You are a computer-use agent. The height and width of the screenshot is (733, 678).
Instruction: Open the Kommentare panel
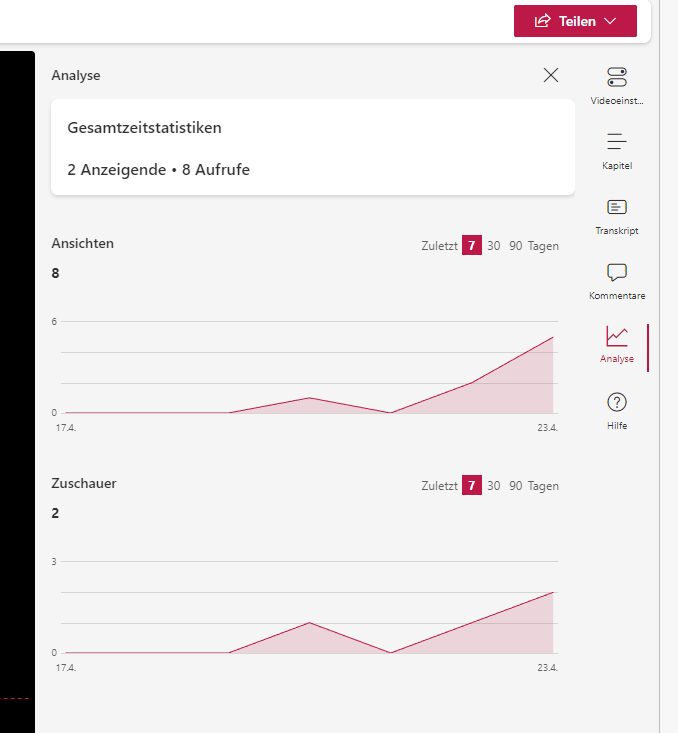[x=617, y=281]
